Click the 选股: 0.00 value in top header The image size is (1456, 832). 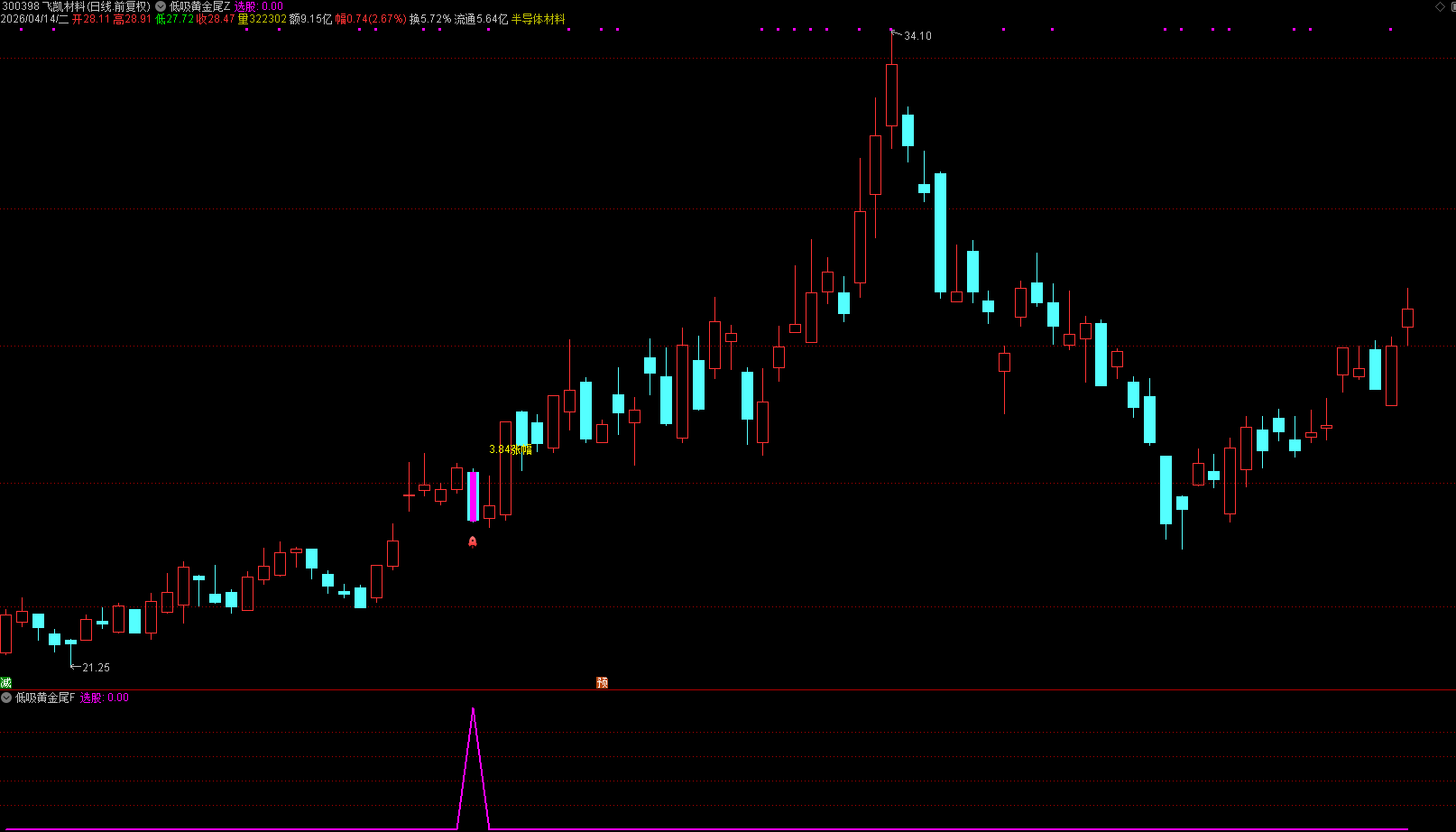[259, 6]
